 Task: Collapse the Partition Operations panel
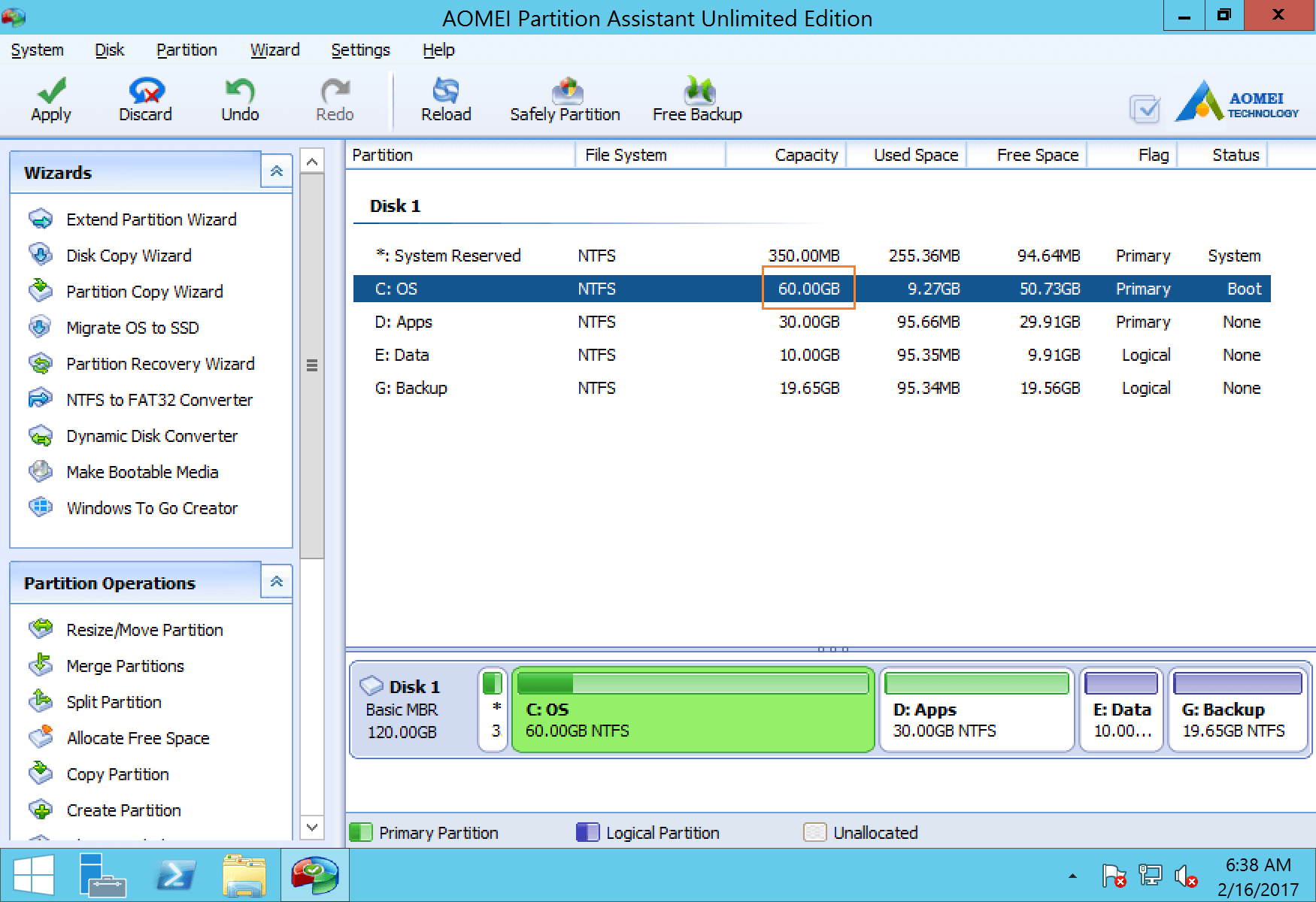276,581
